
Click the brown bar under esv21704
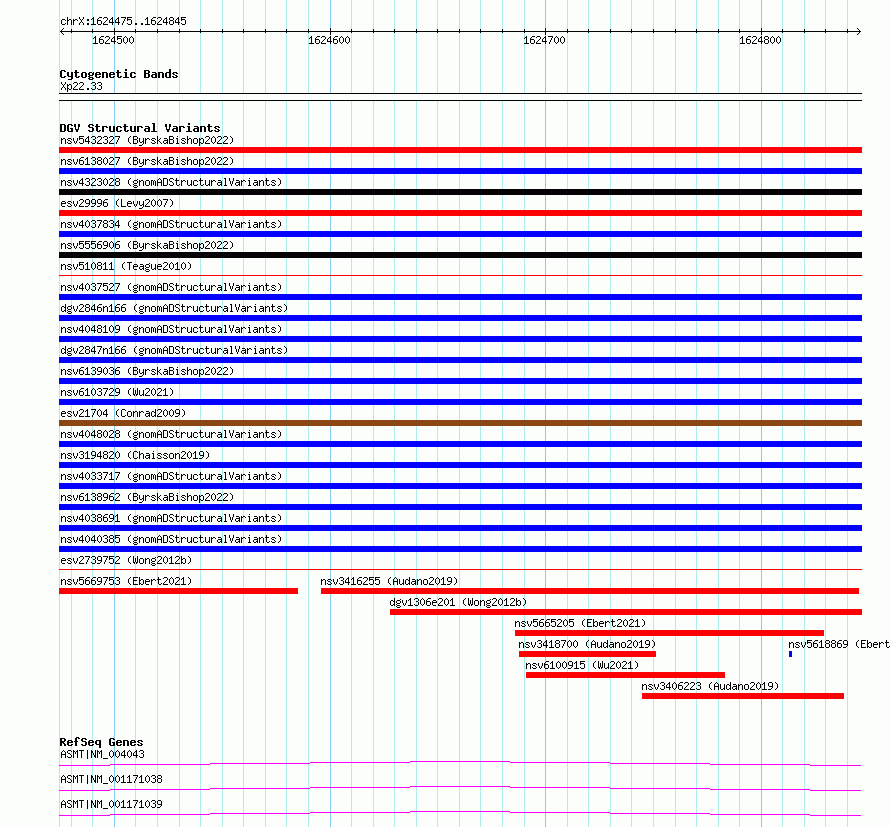point(460,423)
